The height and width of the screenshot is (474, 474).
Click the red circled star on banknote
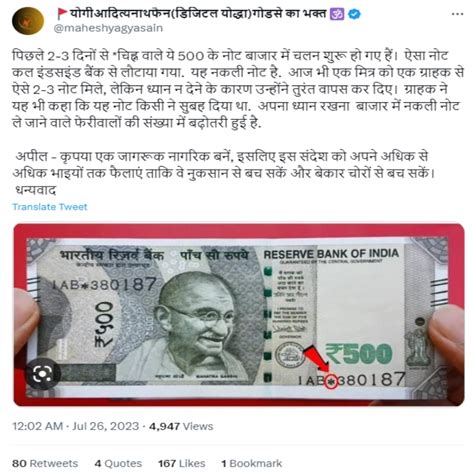click(x=331, y=382)
